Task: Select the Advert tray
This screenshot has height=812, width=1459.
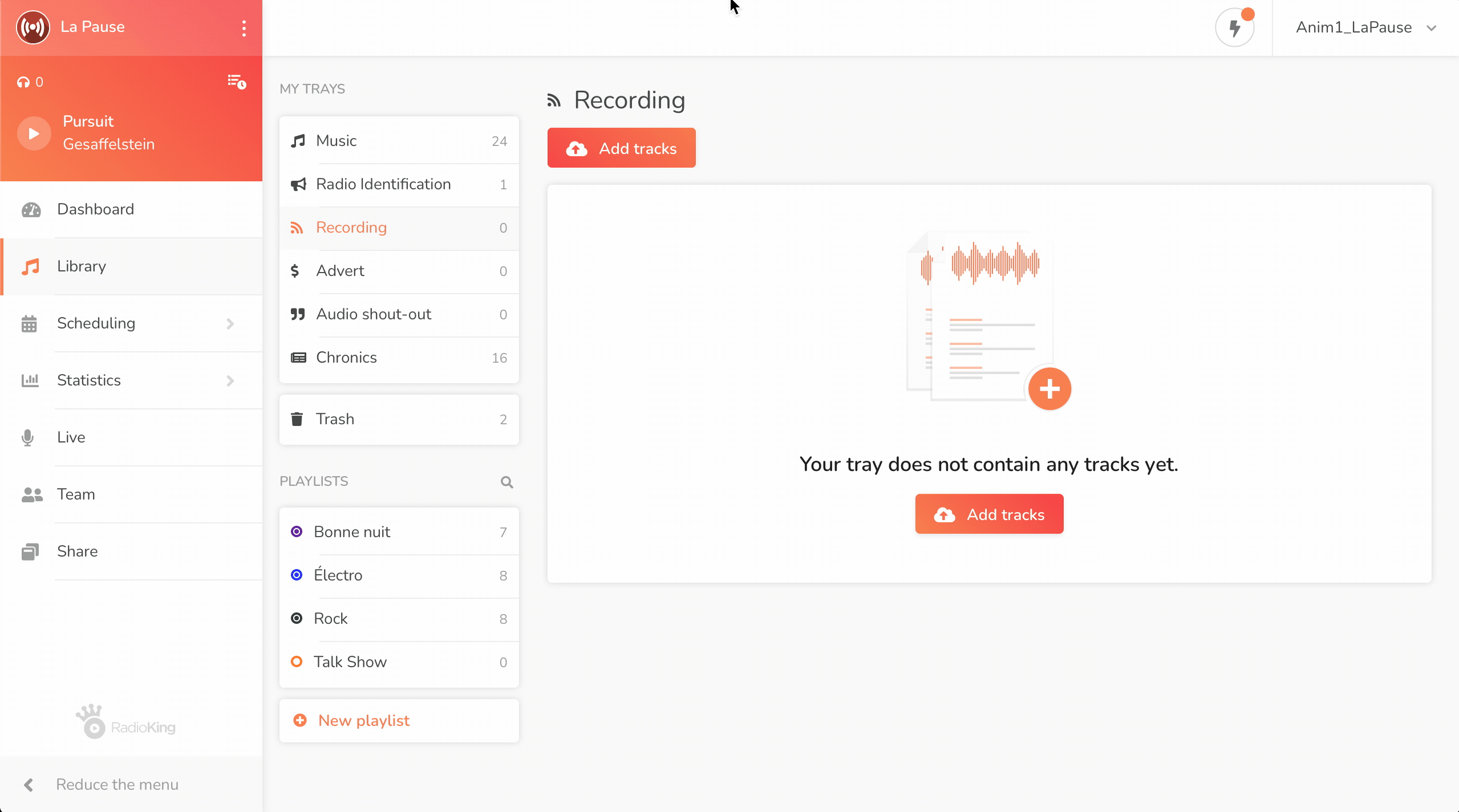Action: pyautogui.click(x=399, y=271)
